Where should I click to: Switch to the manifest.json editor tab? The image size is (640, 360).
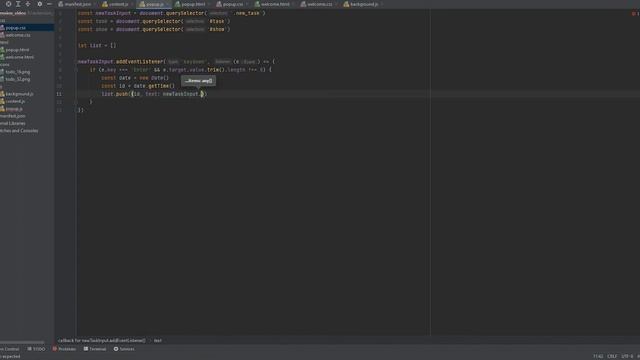tap(76, 4)
